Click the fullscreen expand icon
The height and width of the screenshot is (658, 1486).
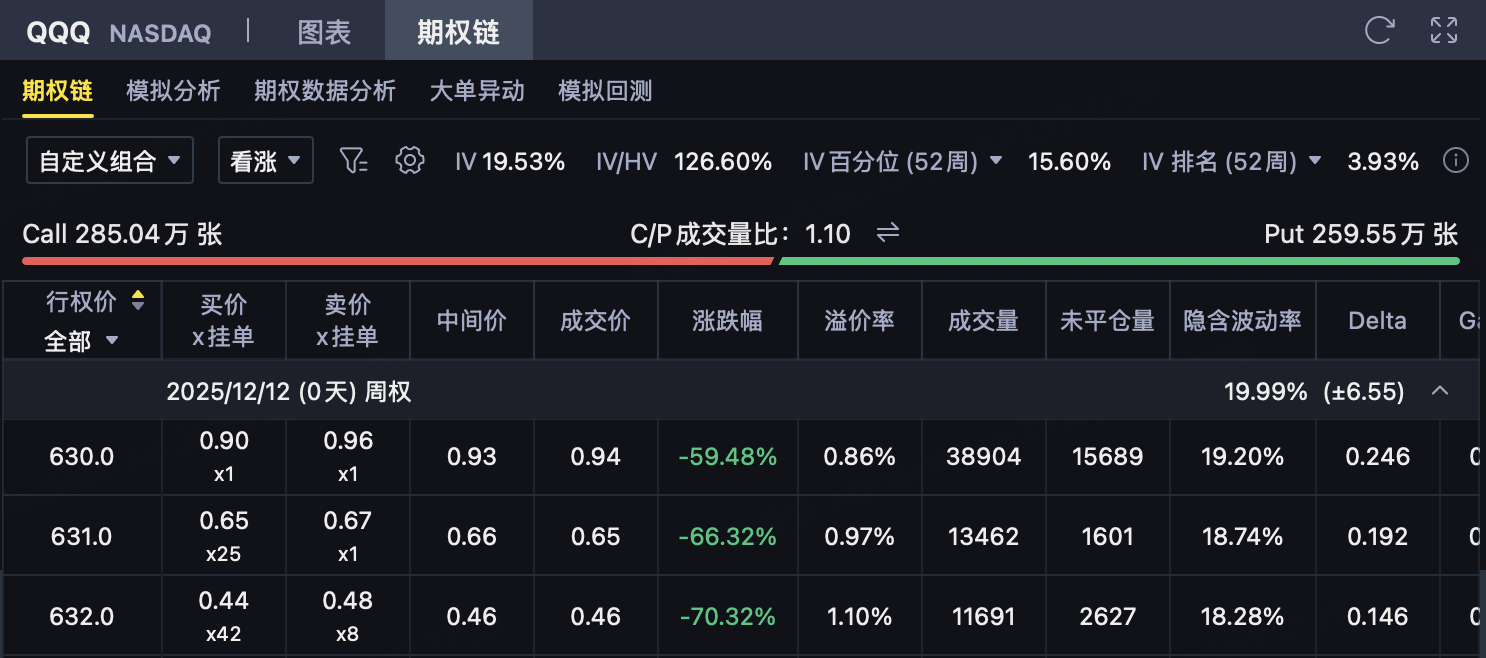tap(1443, 30)
